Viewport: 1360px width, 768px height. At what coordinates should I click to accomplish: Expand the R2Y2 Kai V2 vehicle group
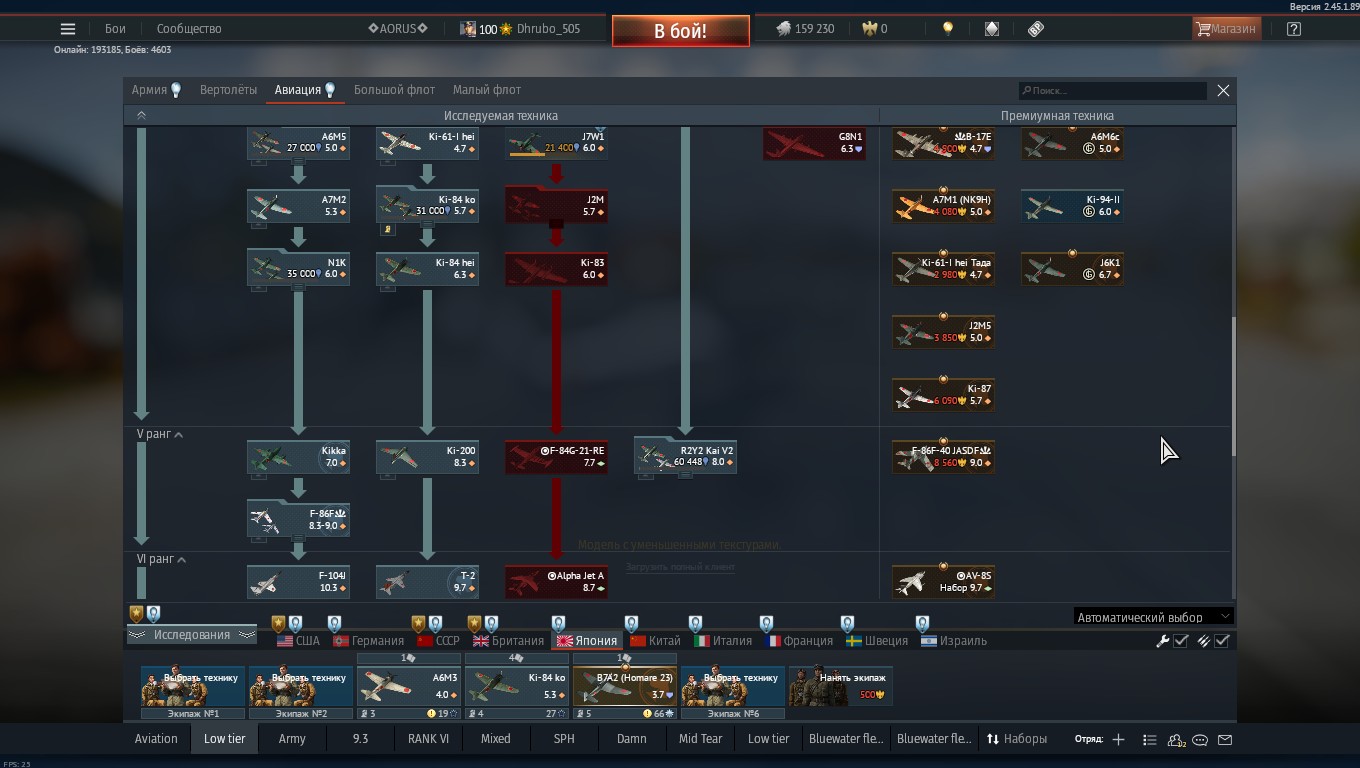click(686, 476)
